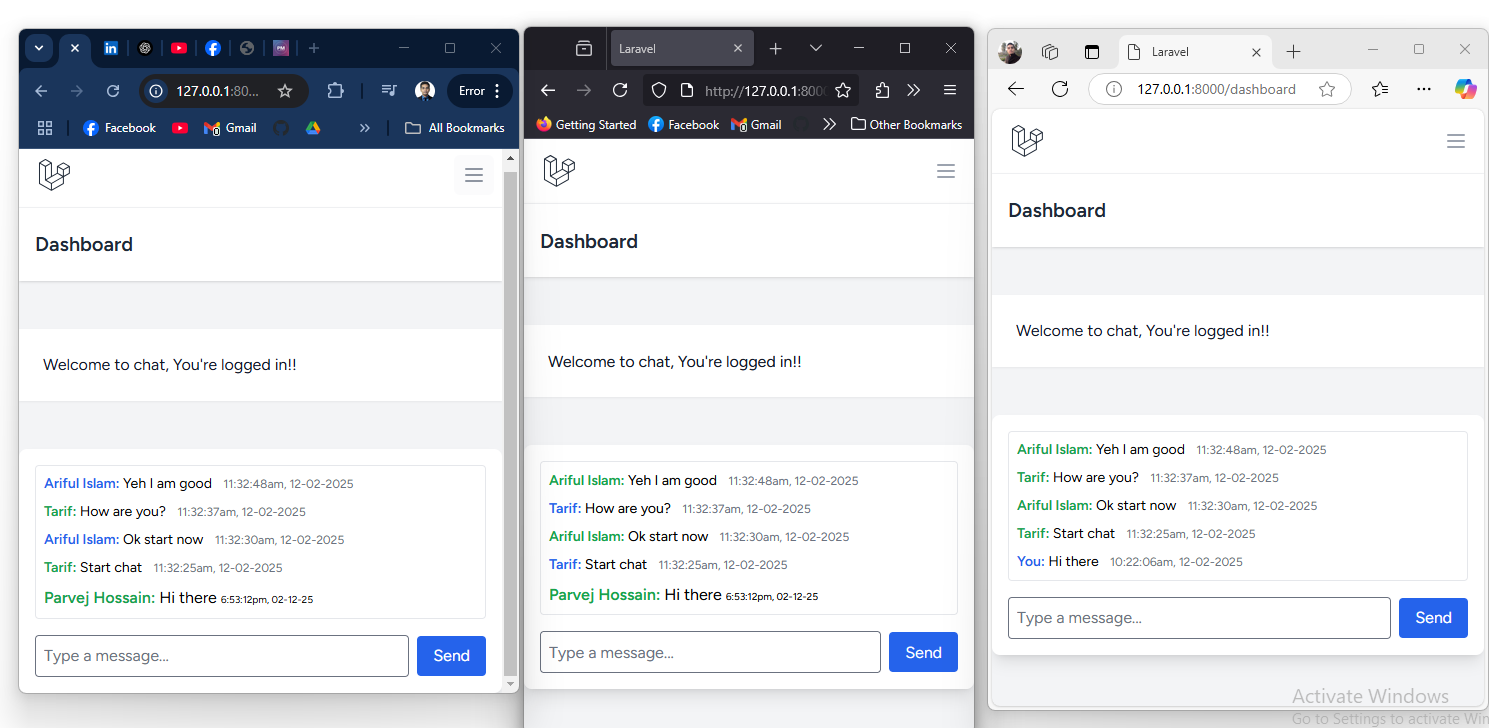Screen dimensions: 1489x728
Task: Switch to the YouTube tab in Chrome
Action: point(179,48)
